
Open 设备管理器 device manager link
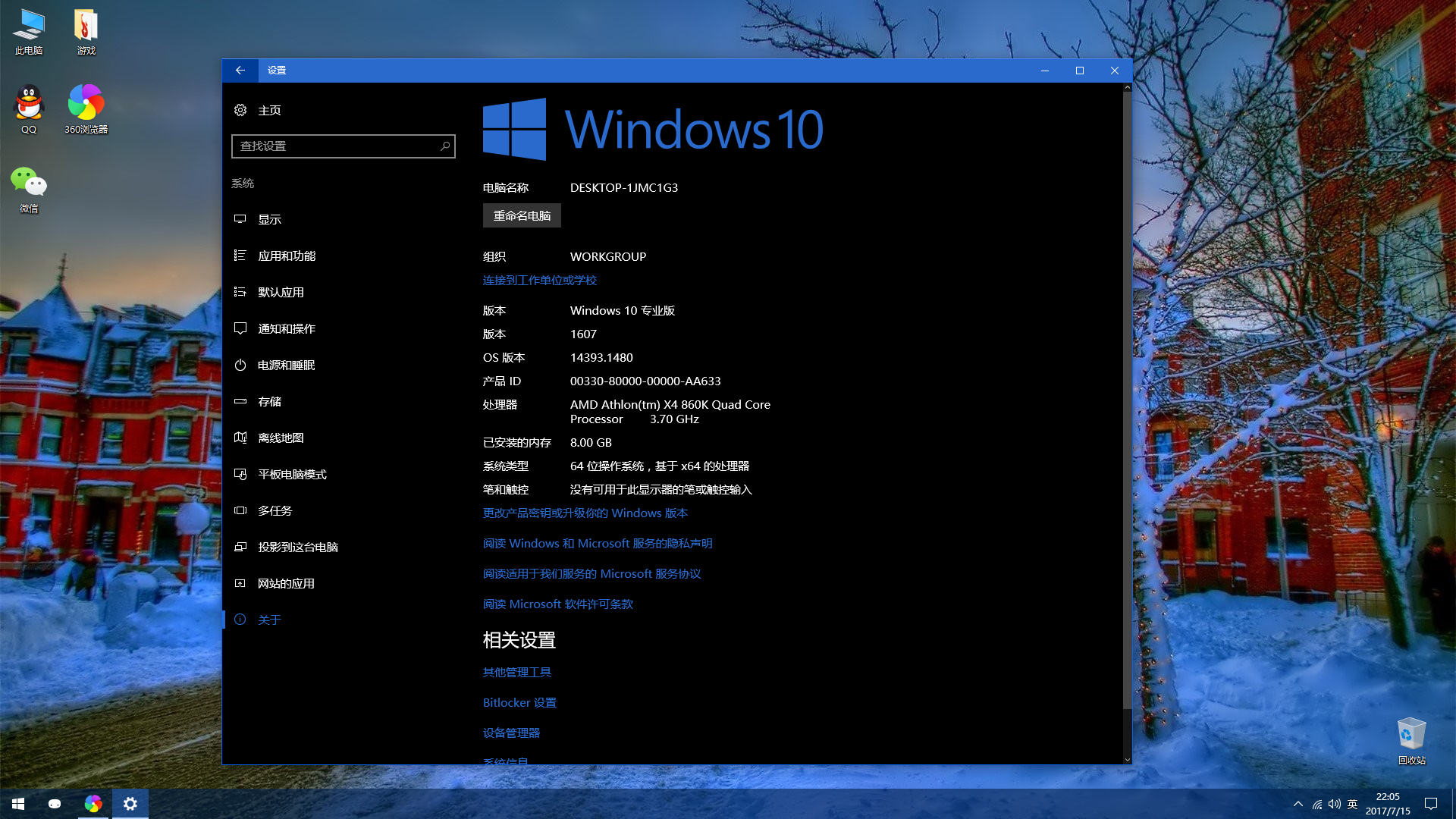[512, 733]
